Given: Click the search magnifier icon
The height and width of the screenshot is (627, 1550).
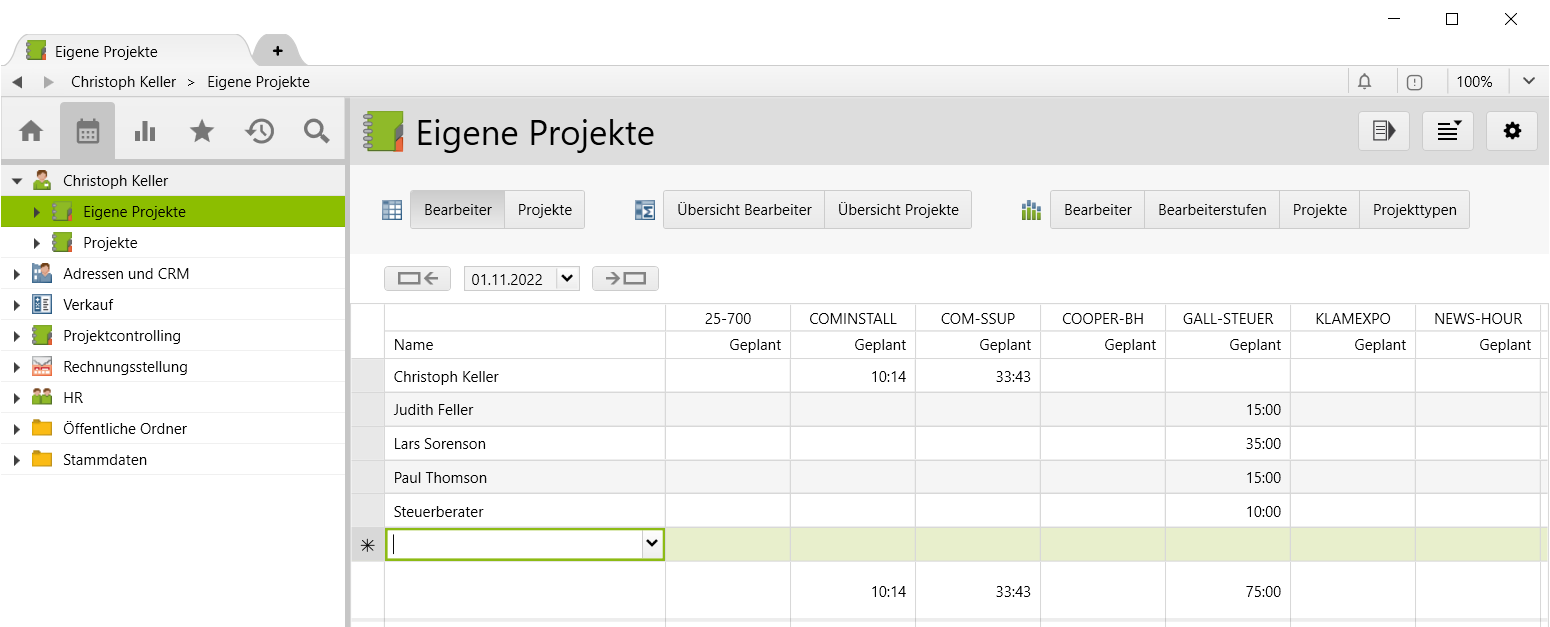Looking at the screenshot, I should (317, 131).
